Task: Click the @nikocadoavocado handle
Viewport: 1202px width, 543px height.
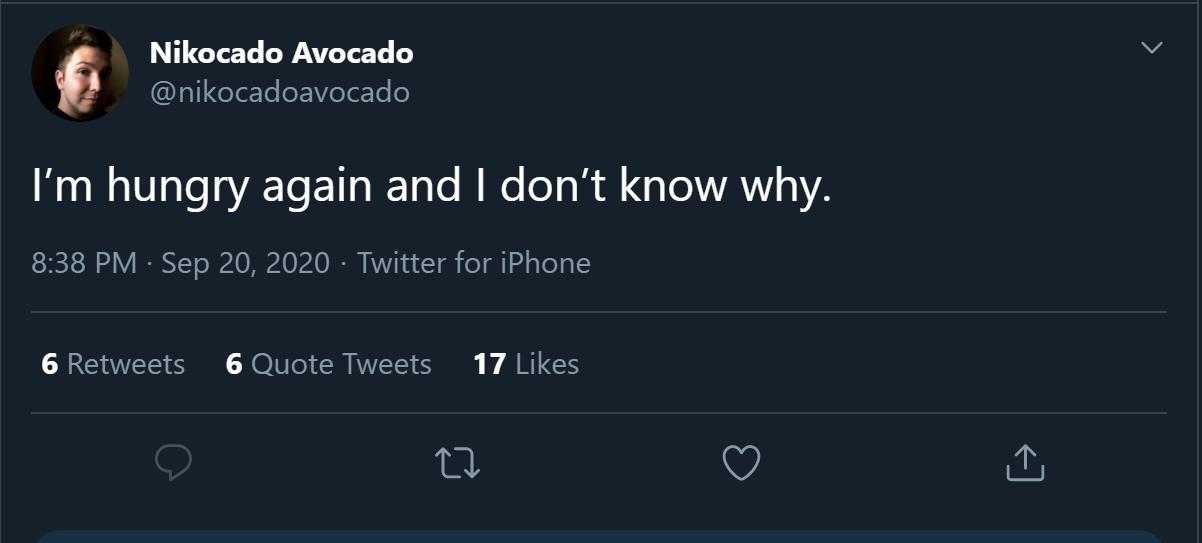Action: [279, 92]
